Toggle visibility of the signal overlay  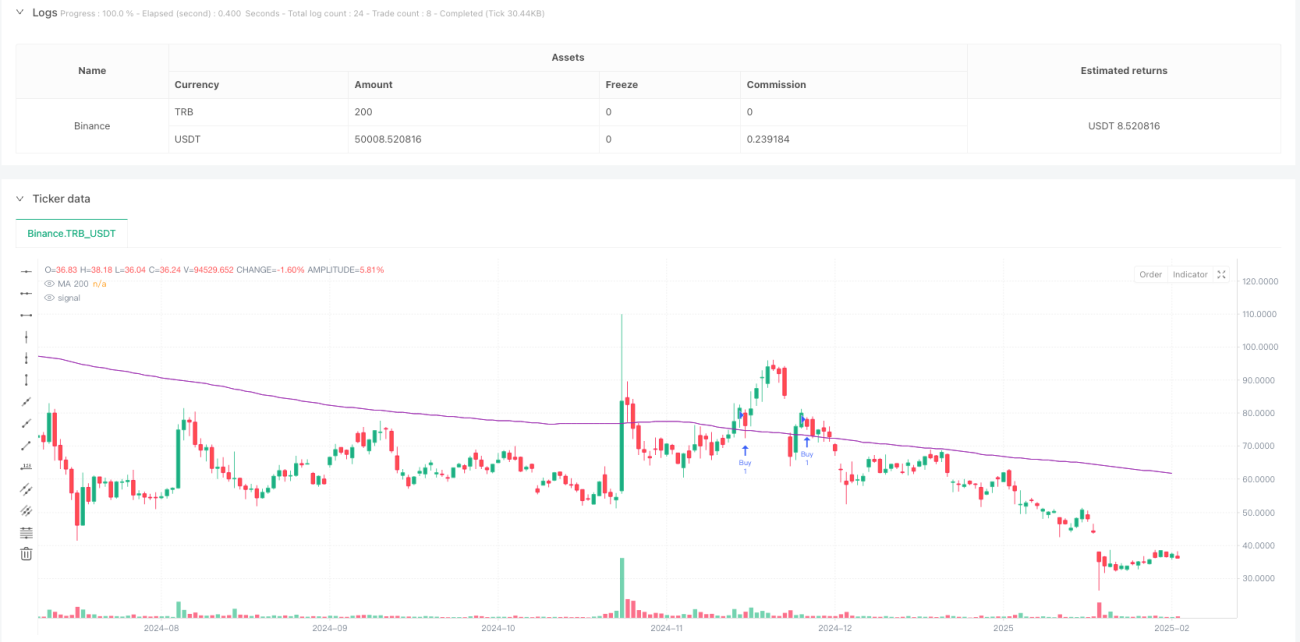click(x=50, y=298)
